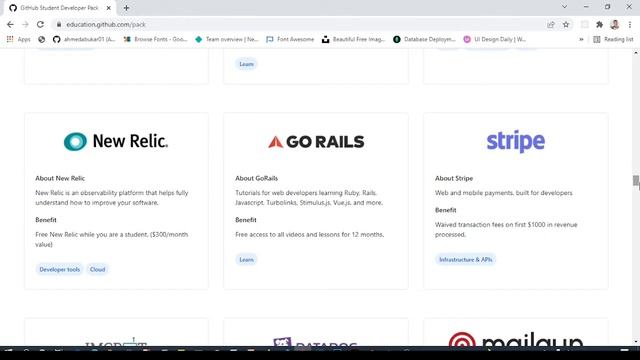The width and height of the screenshot is (640, 360).
Task: Click the About Stripe heading
Action: point(454,178)
